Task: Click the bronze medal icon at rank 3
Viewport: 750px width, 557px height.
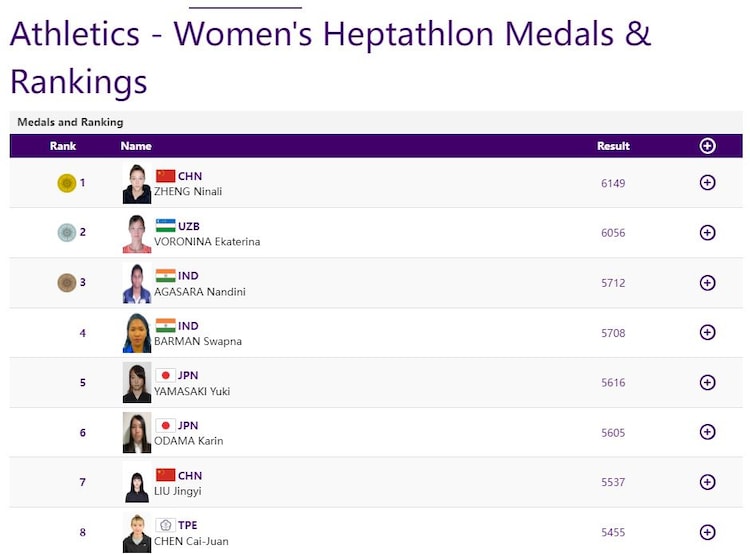Action: pyautogui.click(x=67, y=283)
